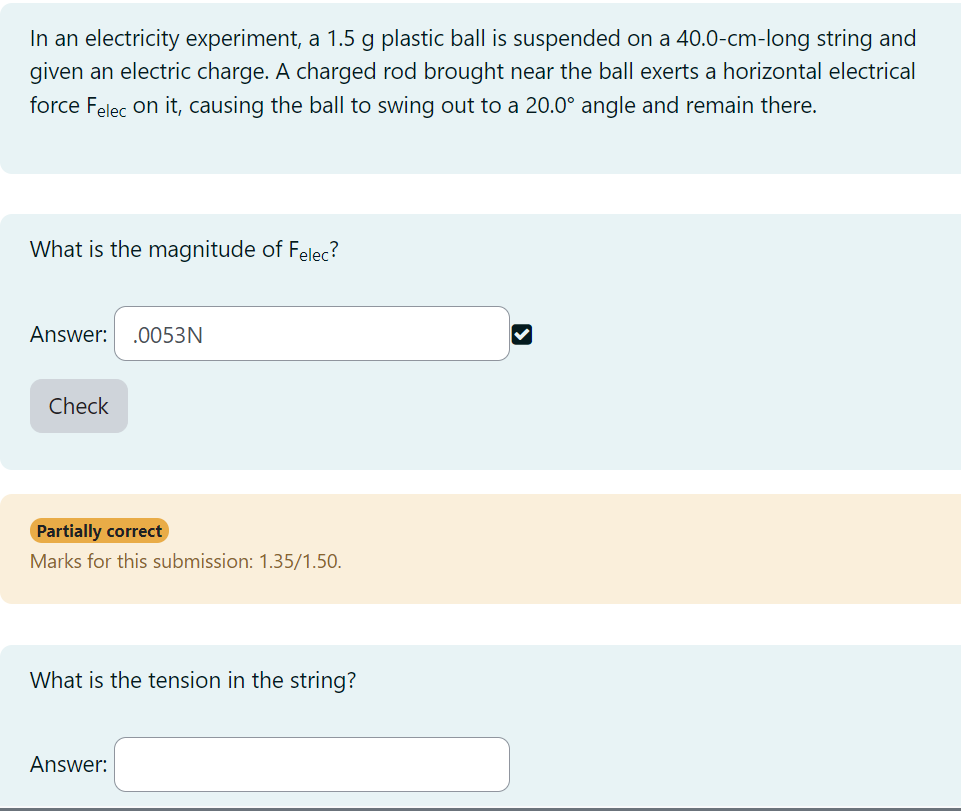Click the experiment description paragraph

[x=470, y=70]
